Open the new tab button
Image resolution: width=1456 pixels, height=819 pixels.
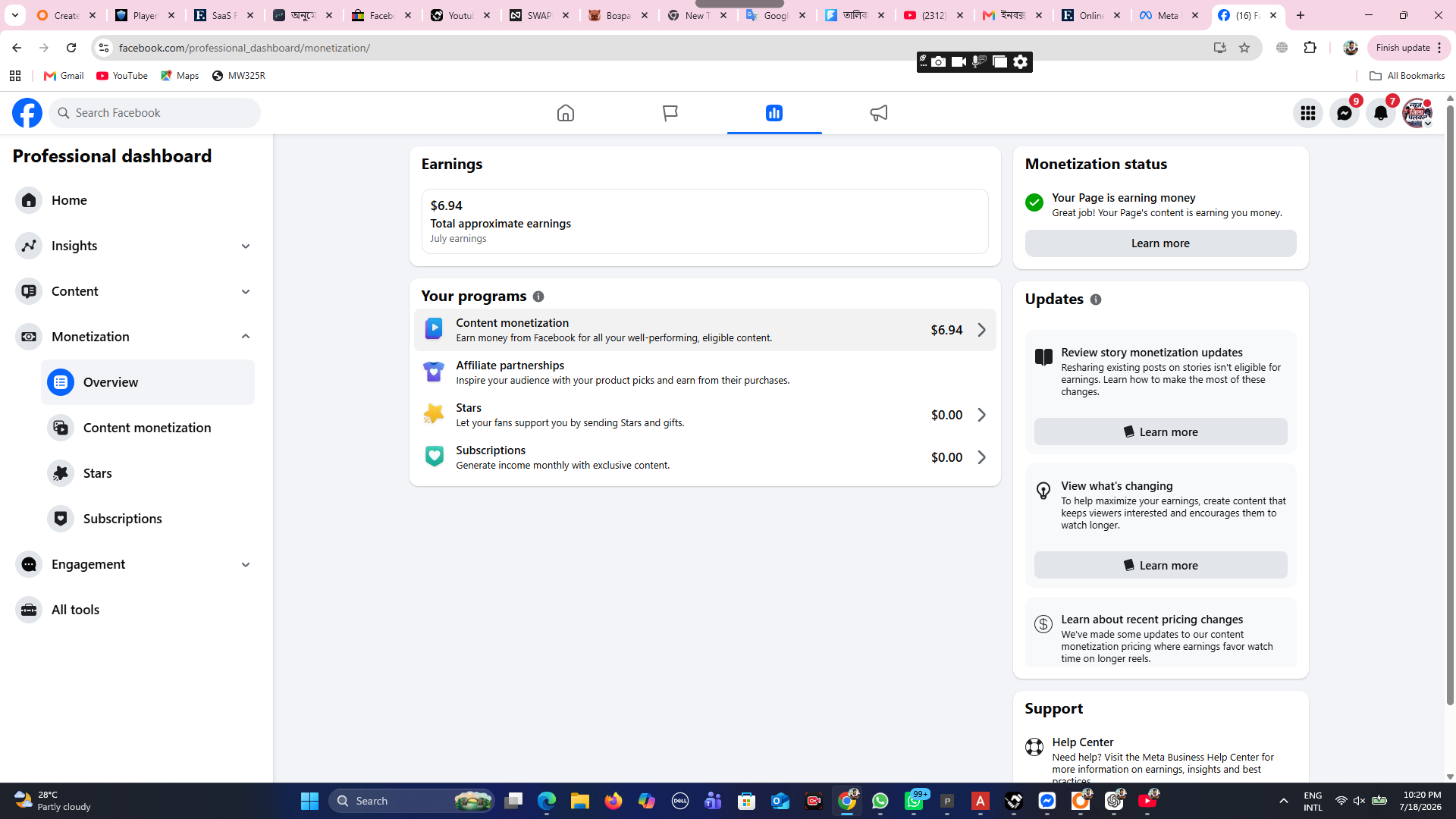(1301, 15)
